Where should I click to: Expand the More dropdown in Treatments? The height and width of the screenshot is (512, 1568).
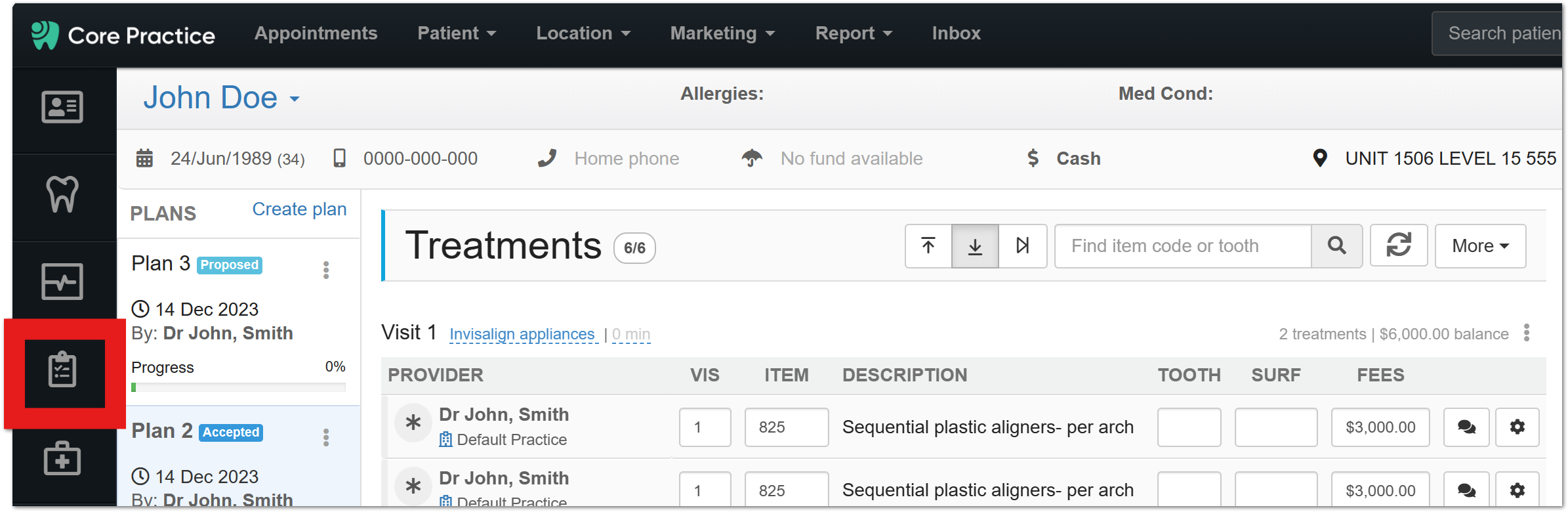tap(1480, 246)
